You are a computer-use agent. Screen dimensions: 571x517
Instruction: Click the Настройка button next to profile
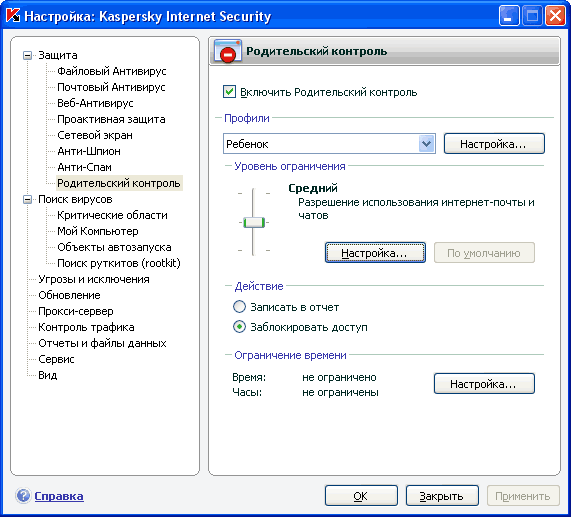pyautogui.click(x=494, y=144)
